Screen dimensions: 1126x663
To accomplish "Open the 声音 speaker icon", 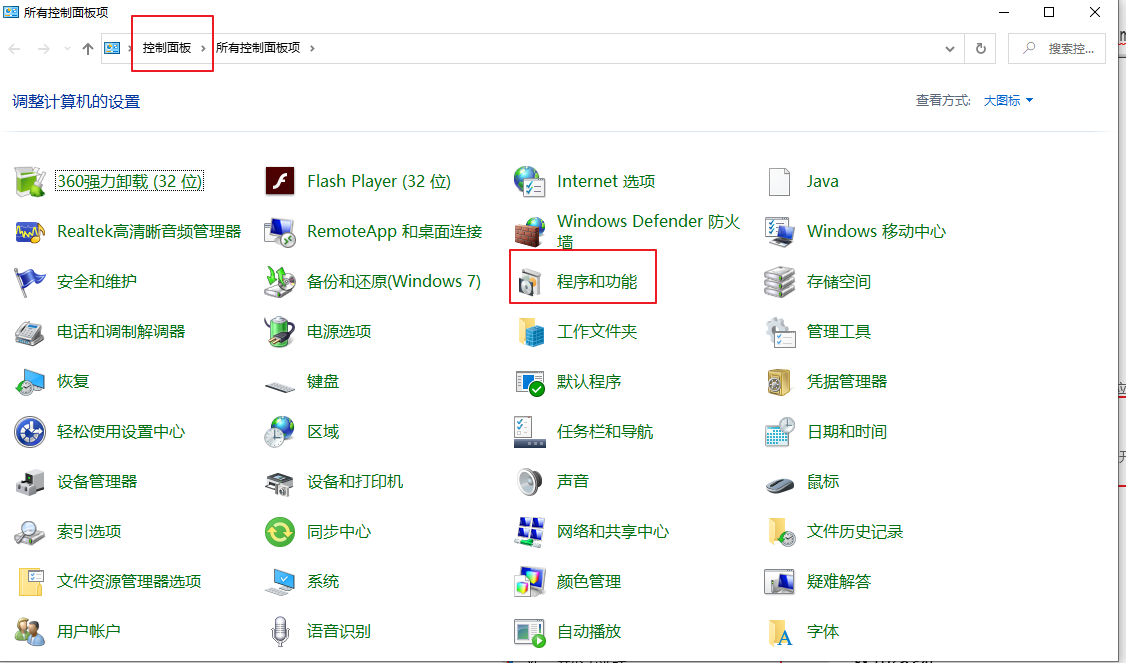I will tap(530, 482).
